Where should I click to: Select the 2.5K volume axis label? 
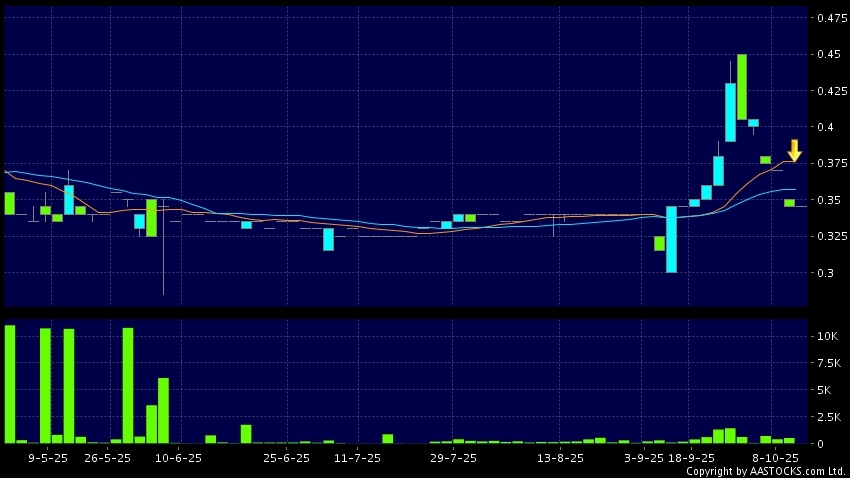pyautogui.click(x=829, y=416)
